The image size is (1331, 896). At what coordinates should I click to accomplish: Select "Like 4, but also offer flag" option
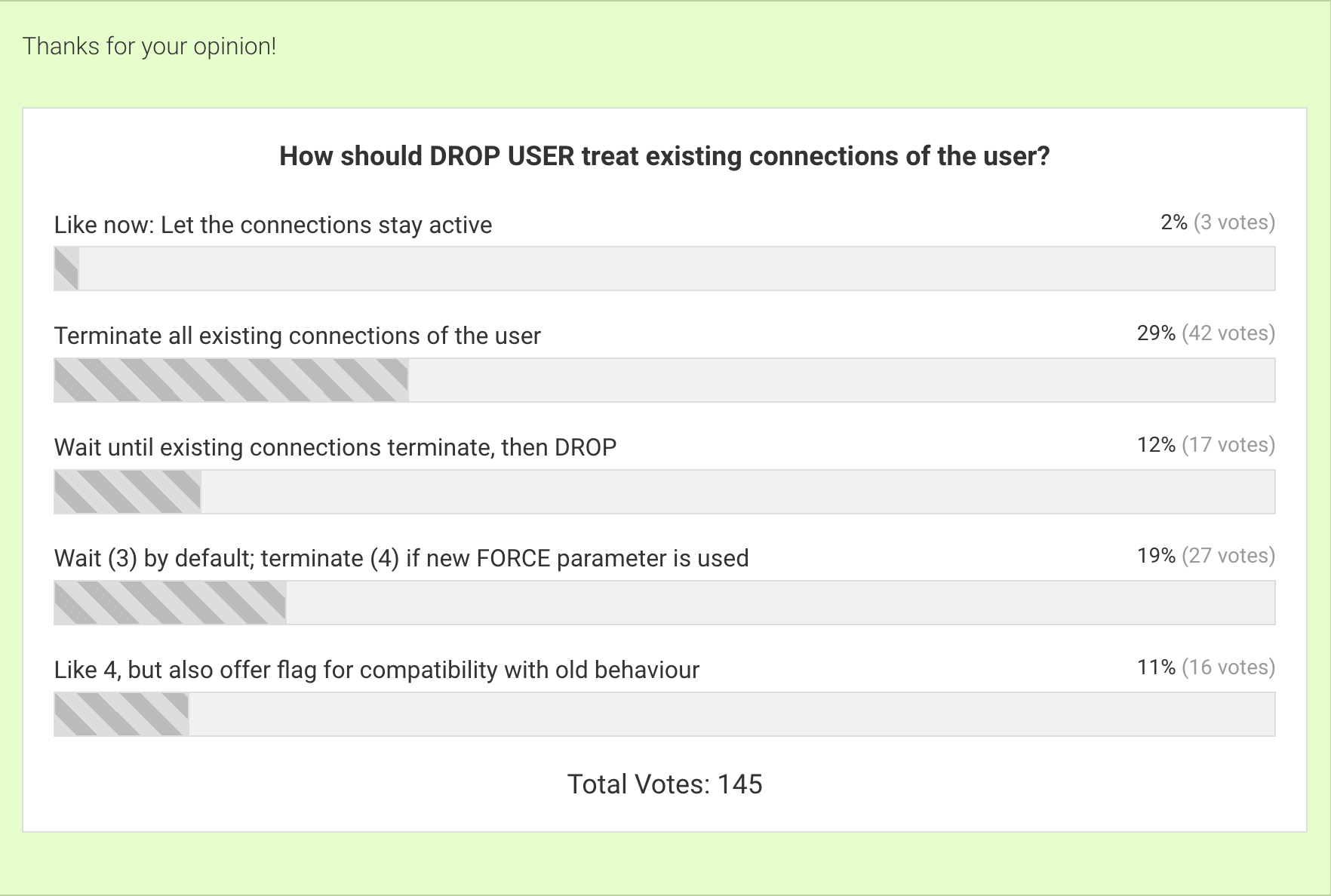(x=377, y=670)
